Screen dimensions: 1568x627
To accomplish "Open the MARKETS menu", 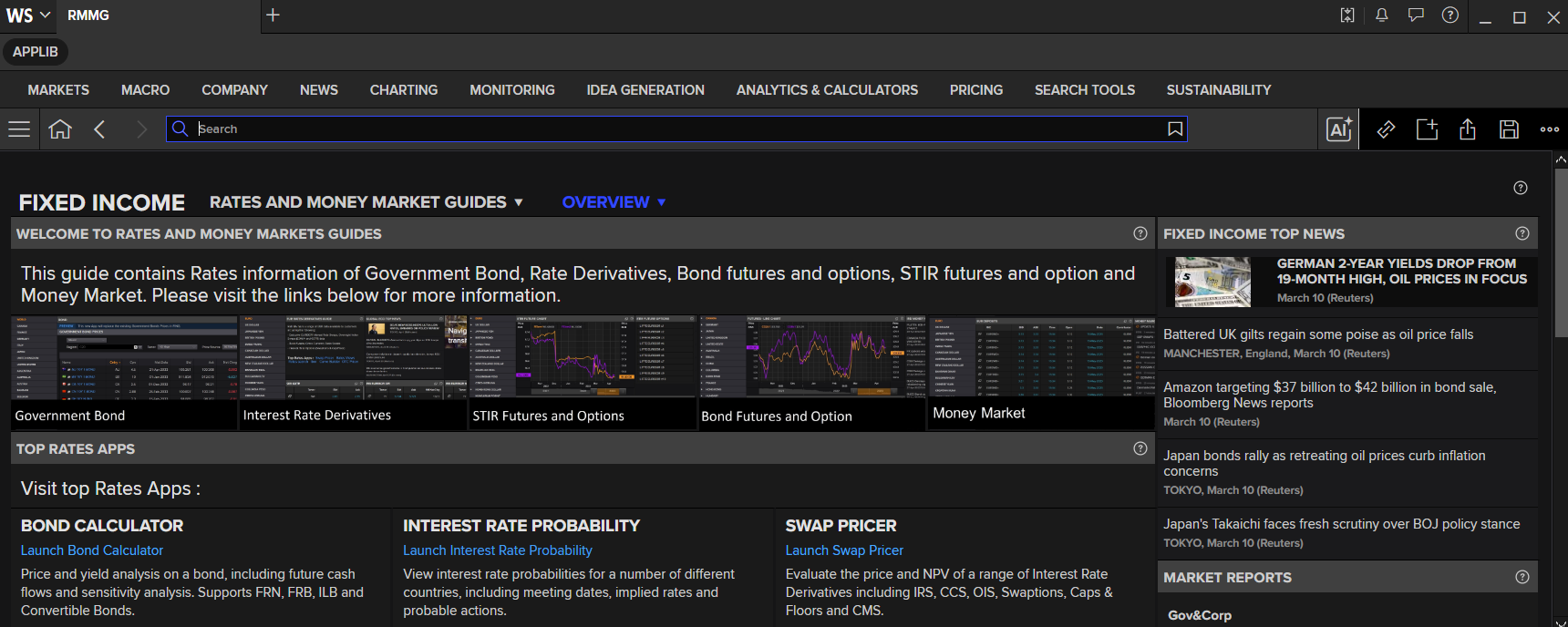I will pos(58,90).
